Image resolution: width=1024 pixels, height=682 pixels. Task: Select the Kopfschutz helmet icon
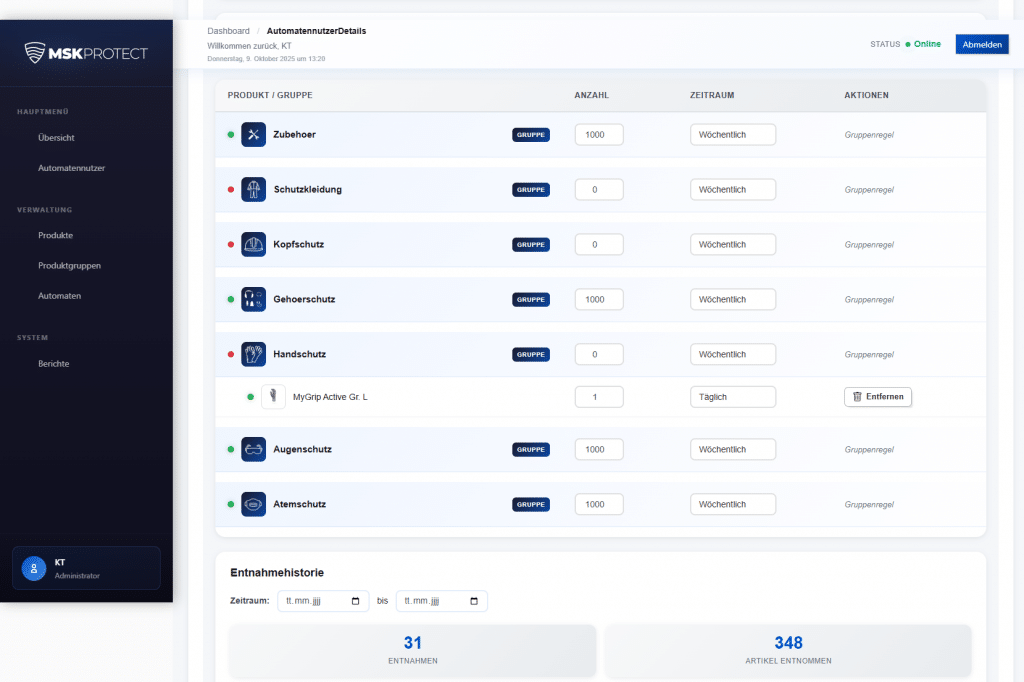coord(253,243)
